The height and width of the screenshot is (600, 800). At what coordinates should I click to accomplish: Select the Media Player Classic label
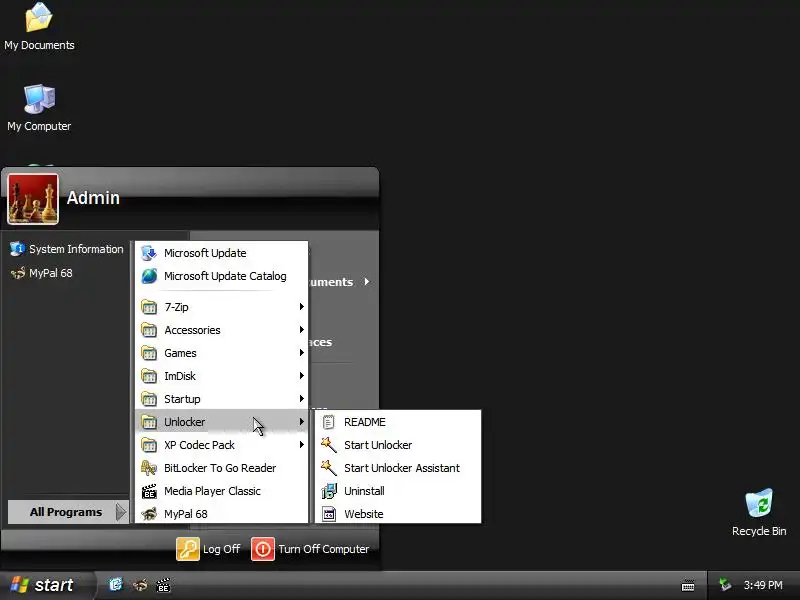coord(212,491)
